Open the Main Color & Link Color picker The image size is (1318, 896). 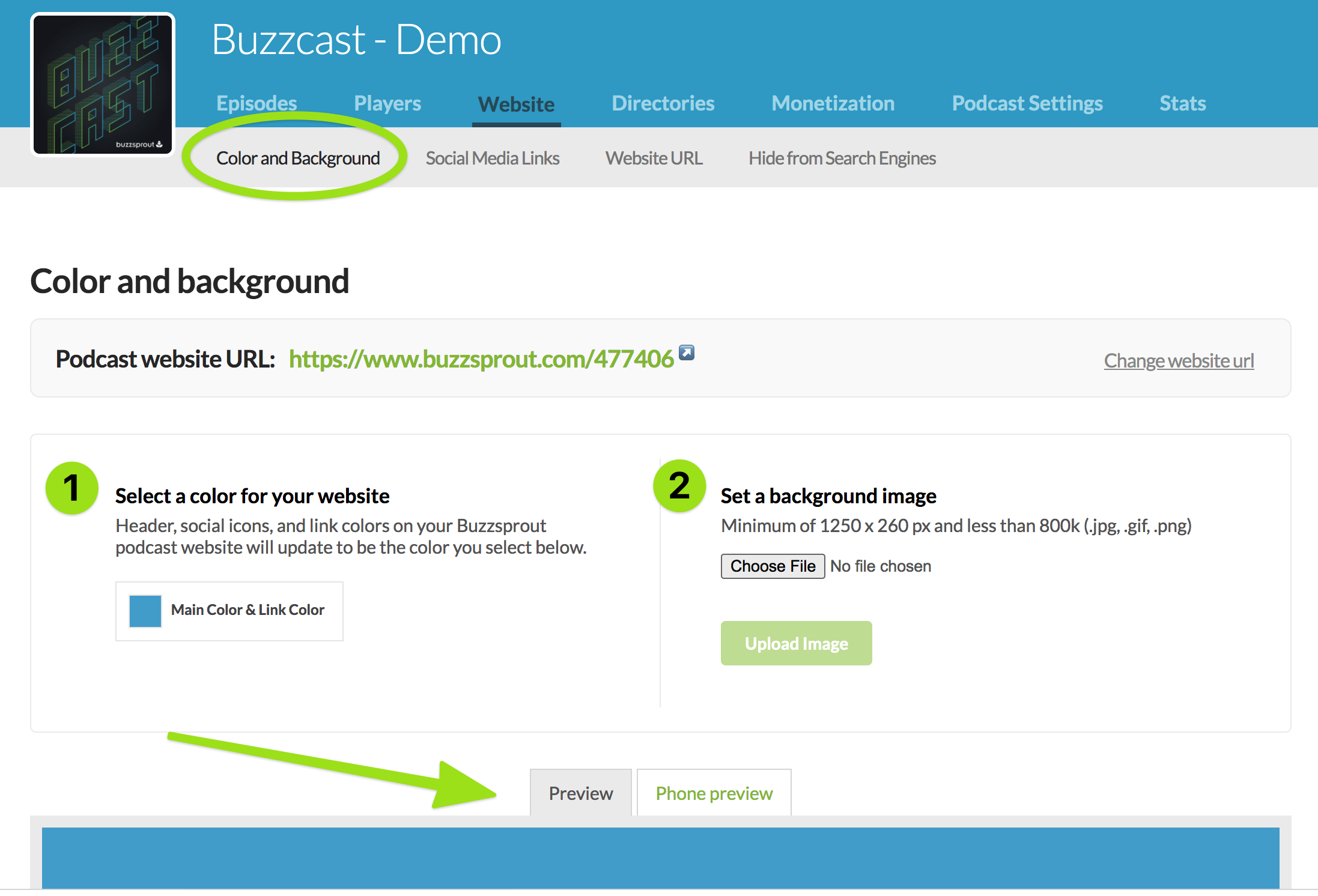click(145, 611)
